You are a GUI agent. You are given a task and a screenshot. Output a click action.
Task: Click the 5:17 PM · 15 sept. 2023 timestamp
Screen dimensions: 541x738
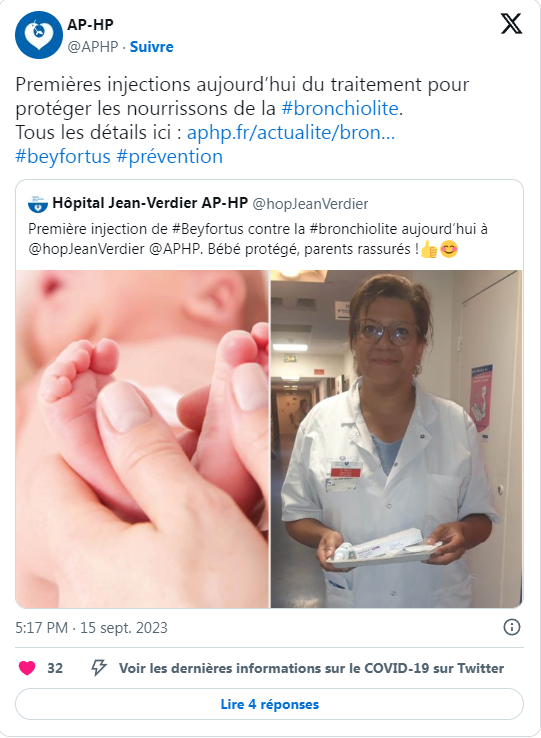(91, 627)
